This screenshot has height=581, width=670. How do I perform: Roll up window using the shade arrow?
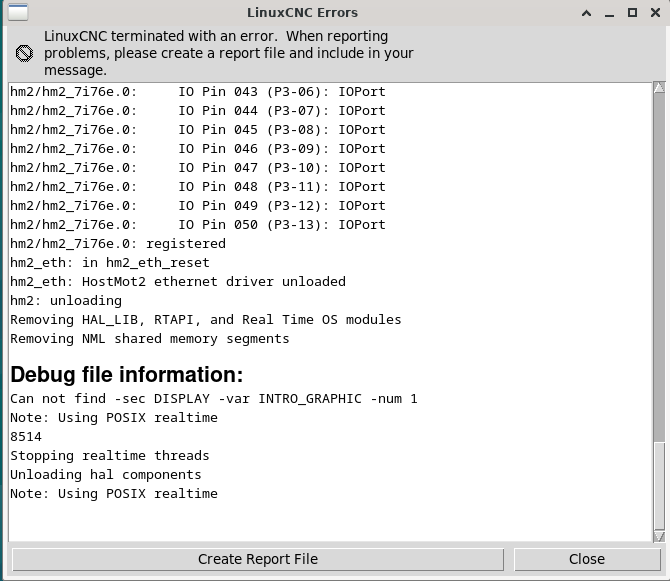click(x=586, y=13)
